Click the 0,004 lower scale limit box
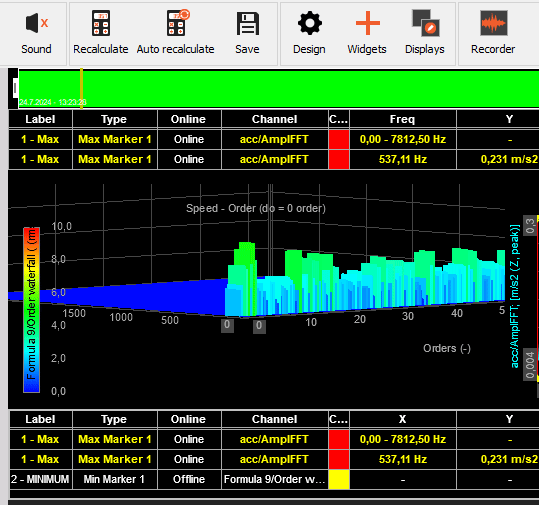Viewport: 539px width, 505px height. coord(530,365)
